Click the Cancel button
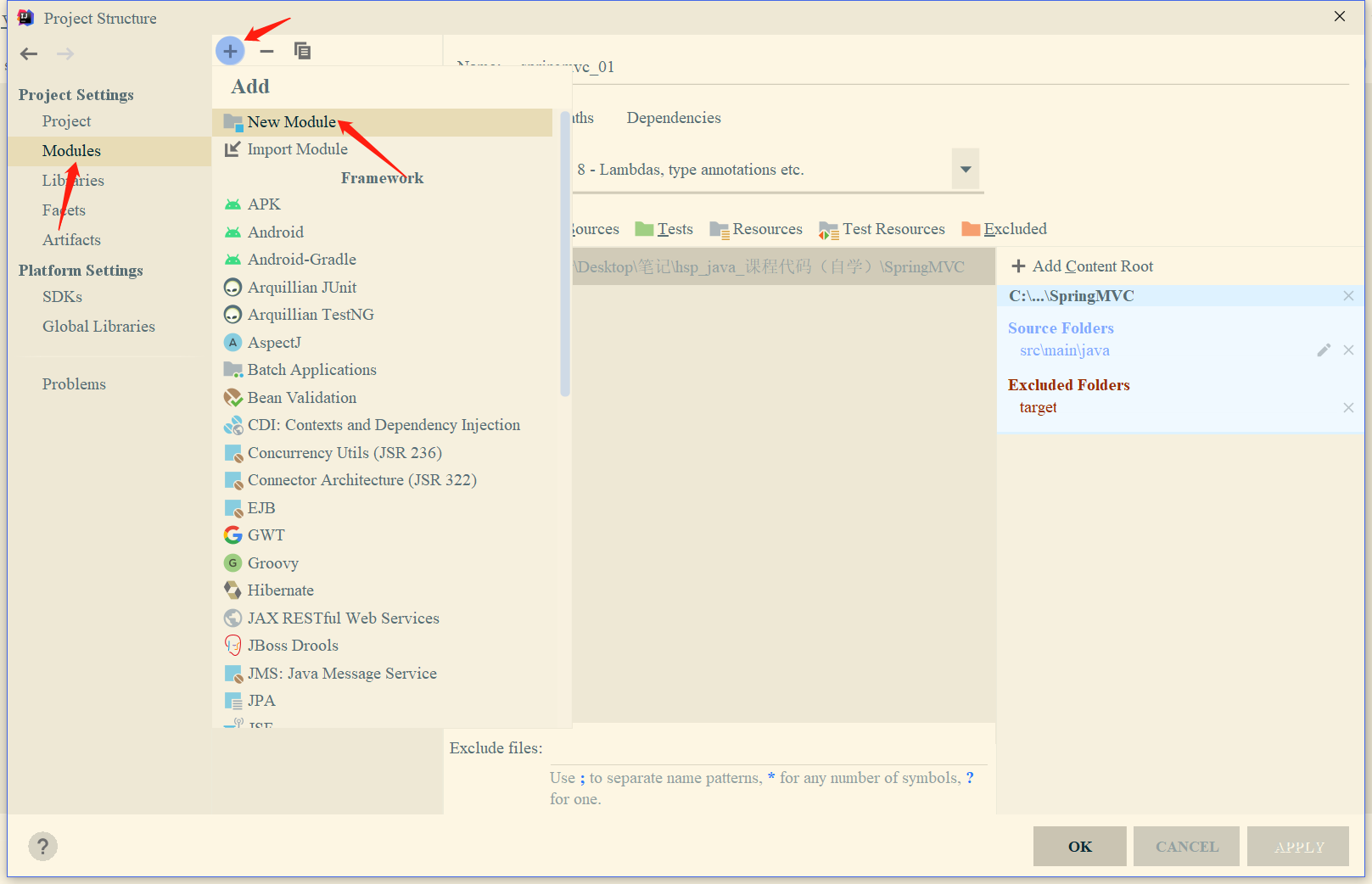The width and height of the screenshot is (1372, 884). point(1187,847)
